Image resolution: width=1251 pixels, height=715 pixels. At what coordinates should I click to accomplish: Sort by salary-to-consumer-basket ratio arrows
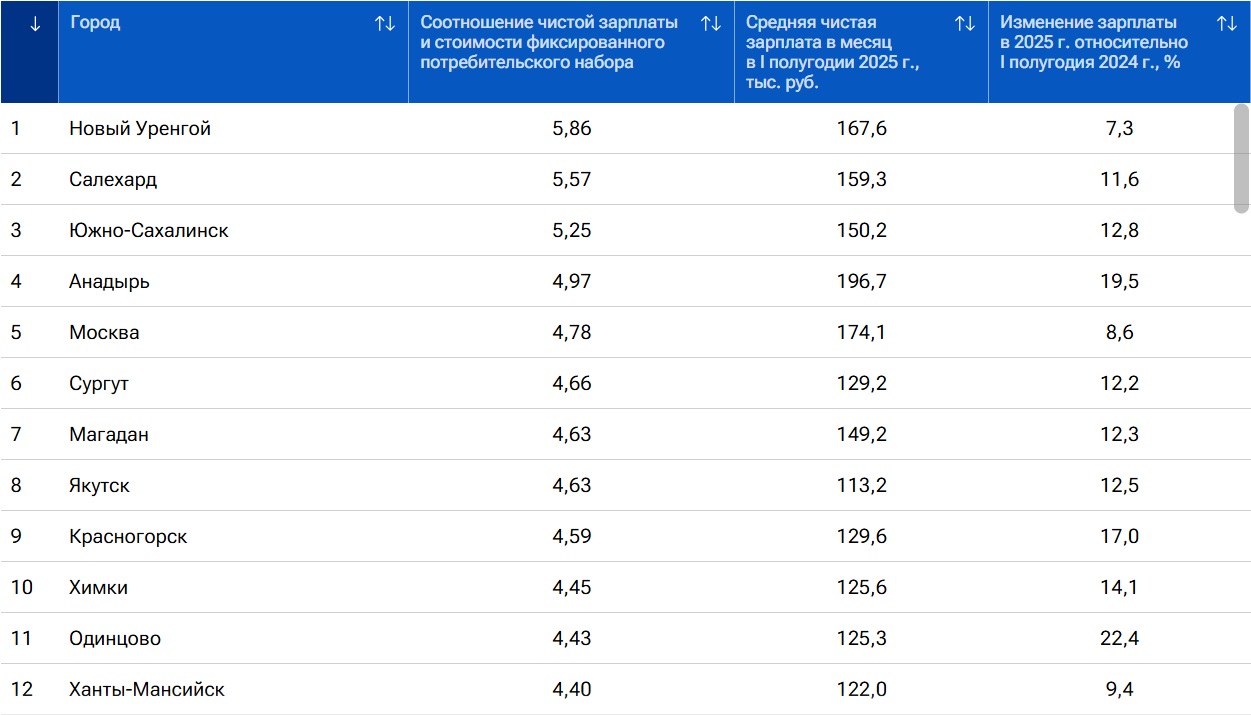click(x=711, y=24)
